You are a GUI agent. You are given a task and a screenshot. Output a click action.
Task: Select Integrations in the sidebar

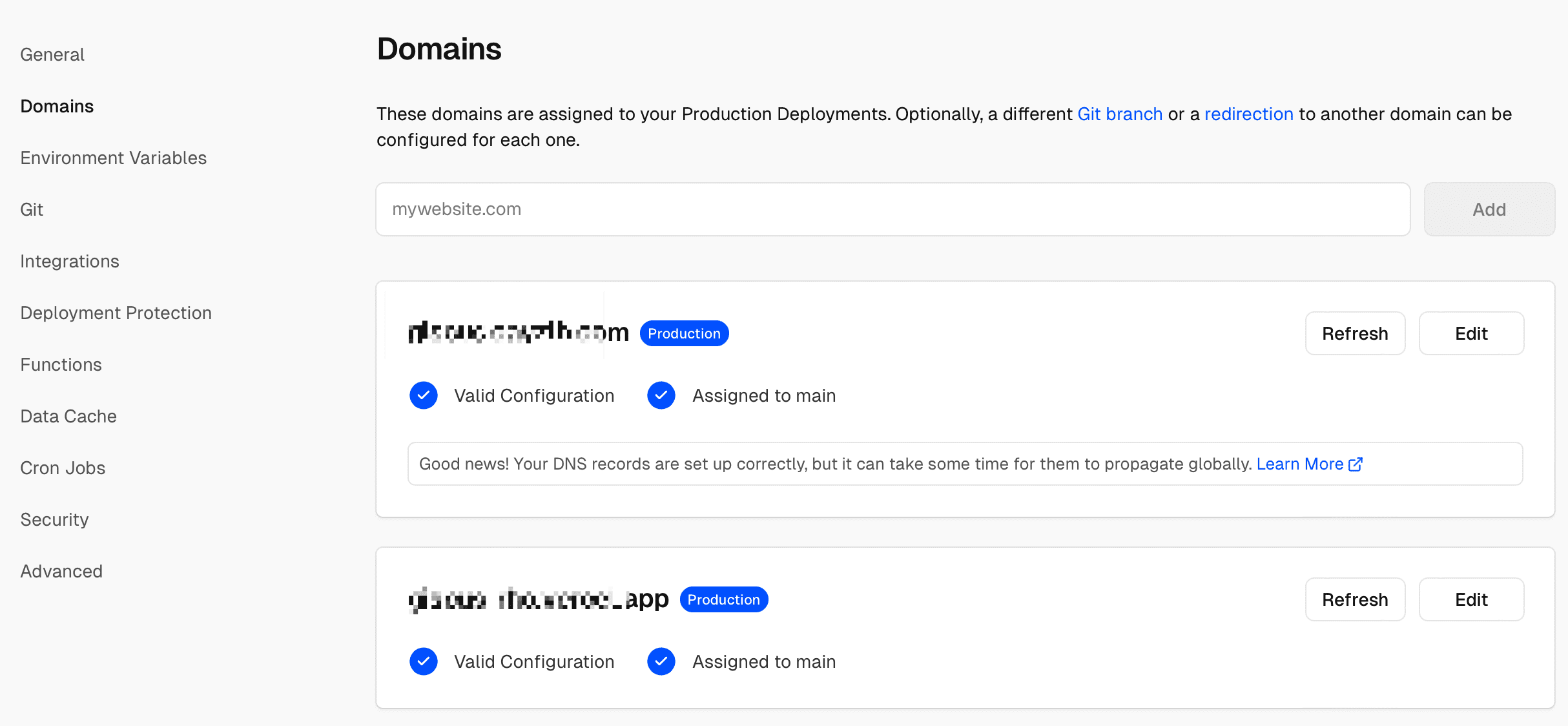tap(70, 261)
